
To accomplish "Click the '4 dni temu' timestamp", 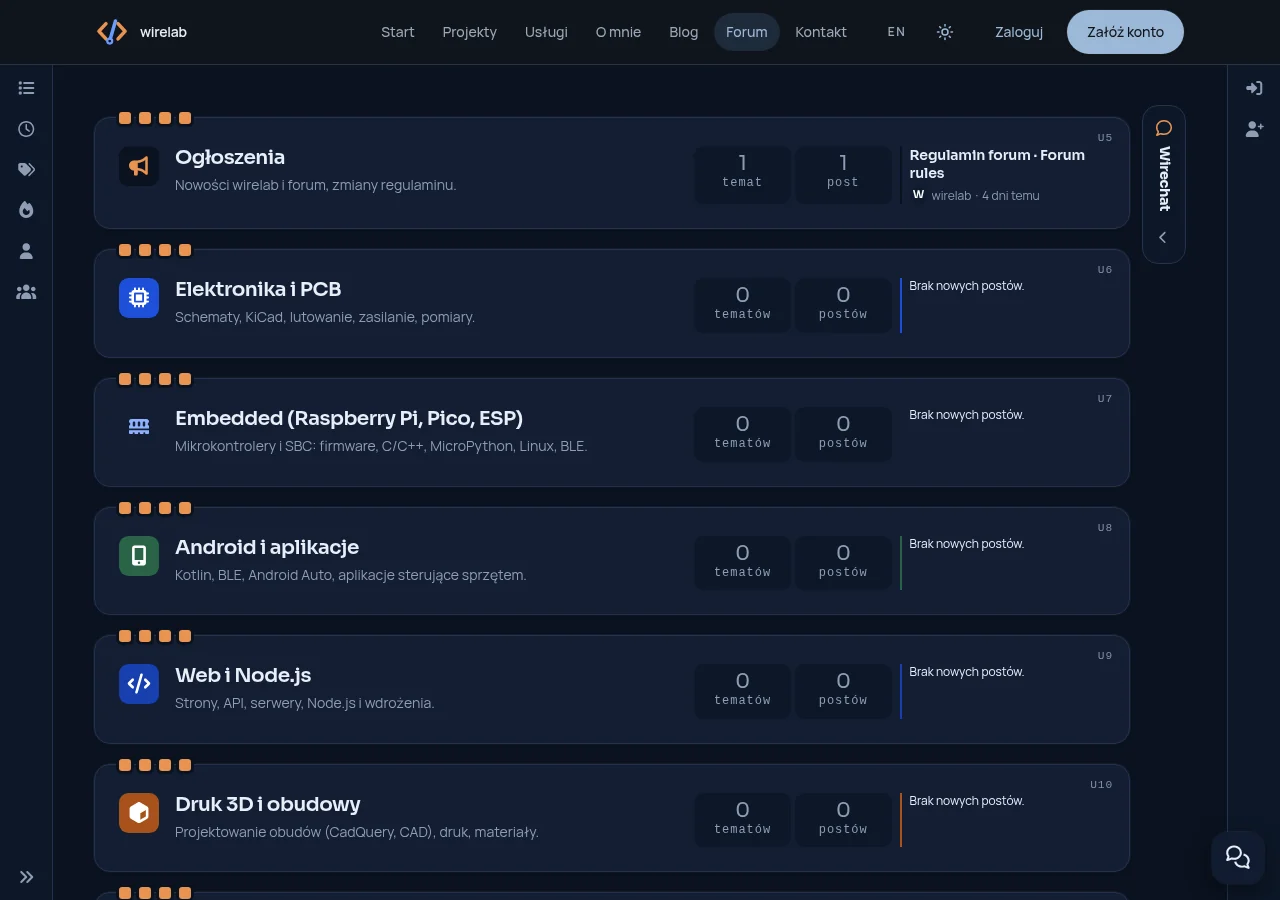I will point(1011,196).
